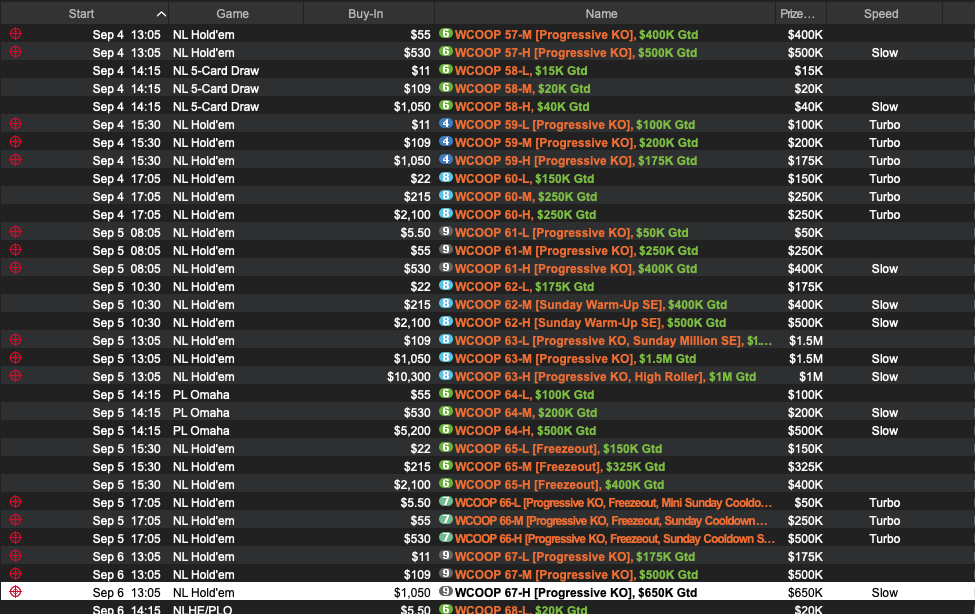Image resolution: width=975 pixels, height=614 pixels.
Task: Select WCOOP 67-L [Progressive KO], $175K Gtd
Action: coord(575,557)
